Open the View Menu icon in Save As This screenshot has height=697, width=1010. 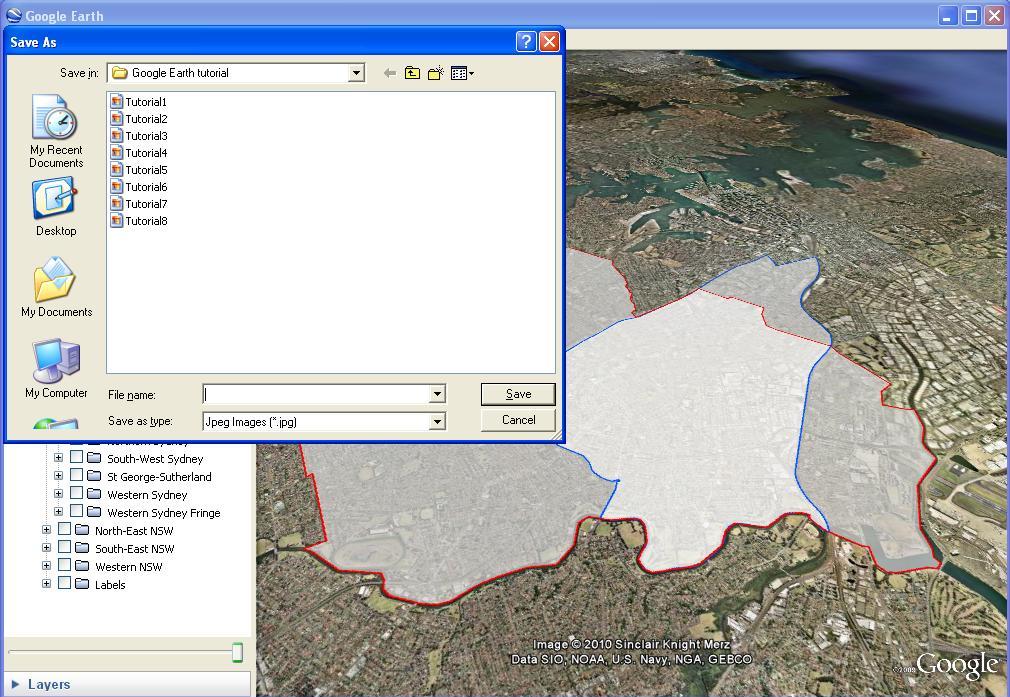462,73
